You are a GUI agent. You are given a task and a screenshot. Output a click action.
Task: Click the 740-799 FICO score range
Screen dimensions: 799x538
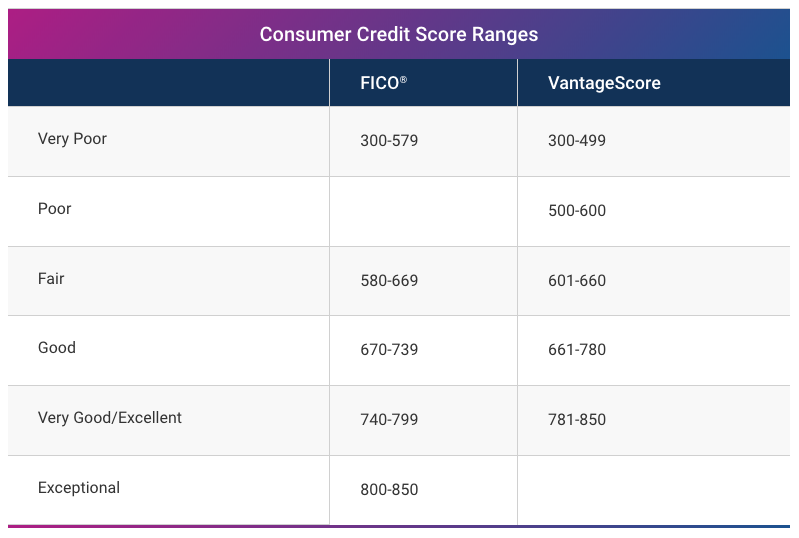tap(389, 420)
